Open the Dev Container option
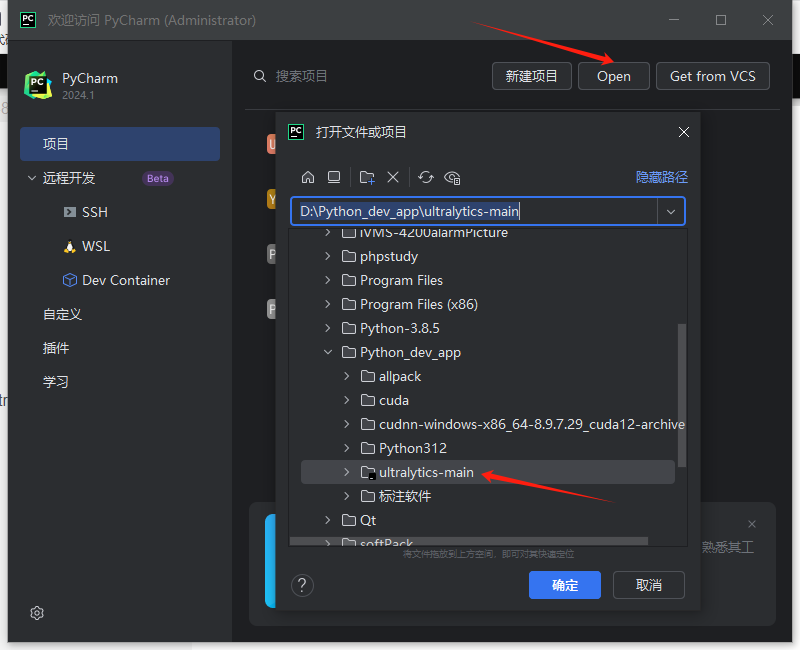This screenshot has height=650, width=800. [115, 280]
